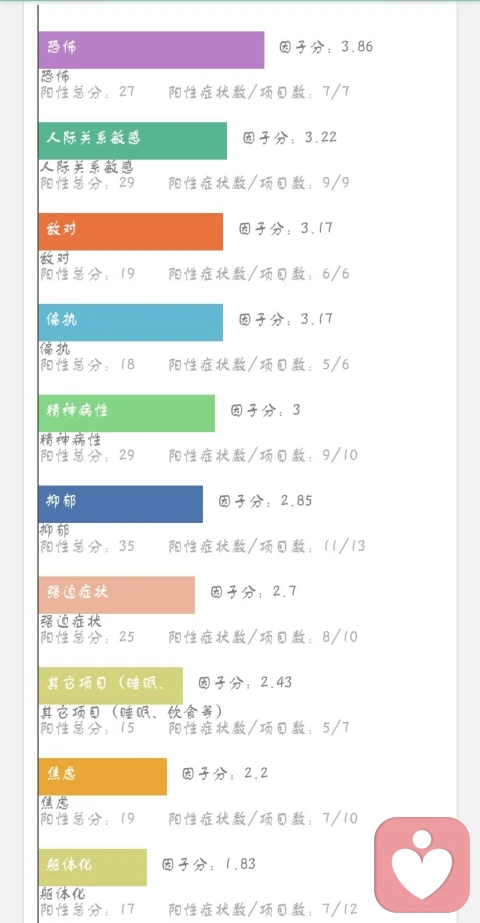Image resolution: width=480 pixels, height=923 pixels.
Task: Click the 因子分: 3.86 score label
Action: (x=326, y=47)
